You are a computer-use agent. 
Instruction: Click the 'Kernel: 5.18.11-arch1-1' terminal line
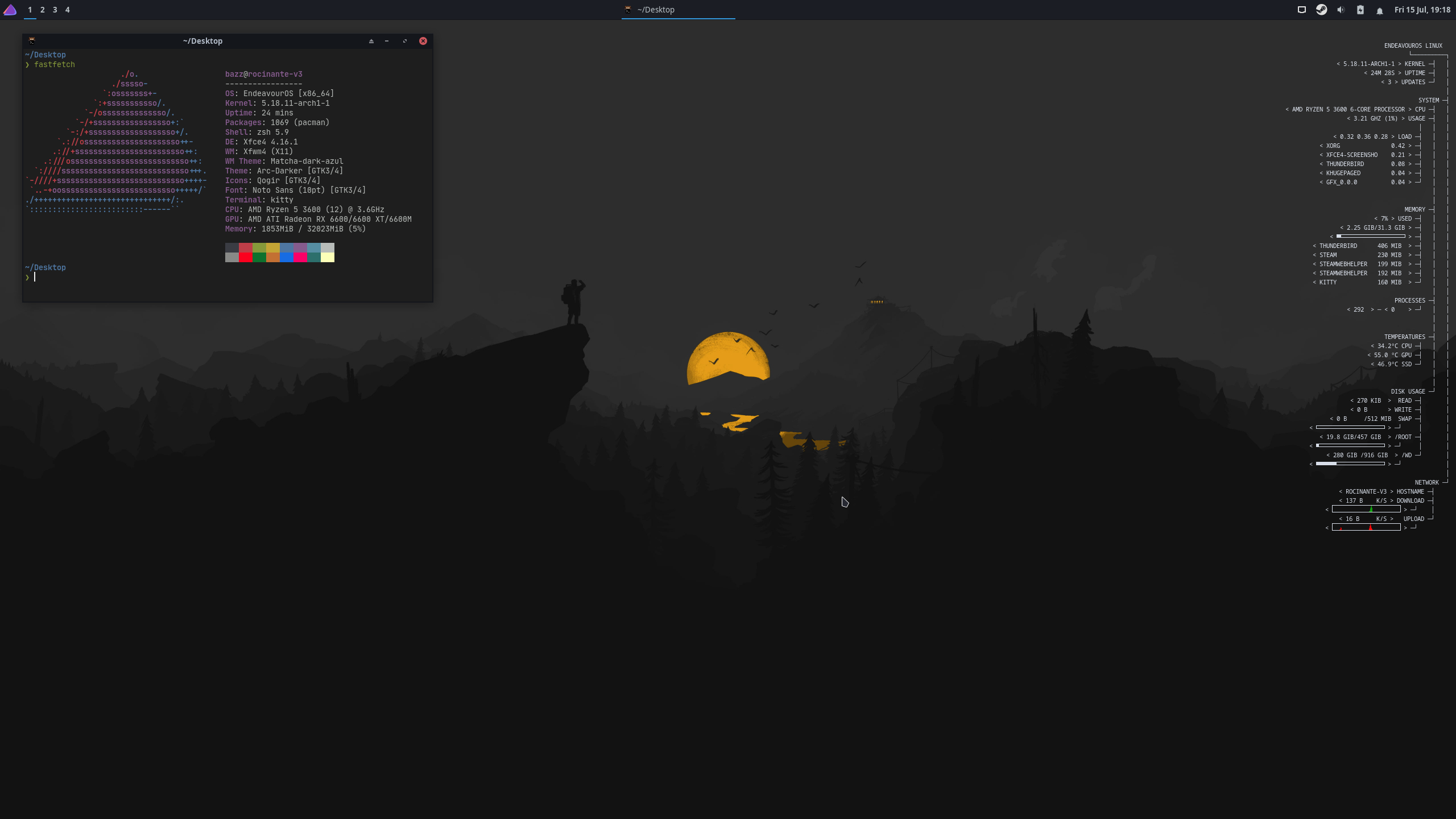pos(278,103)
